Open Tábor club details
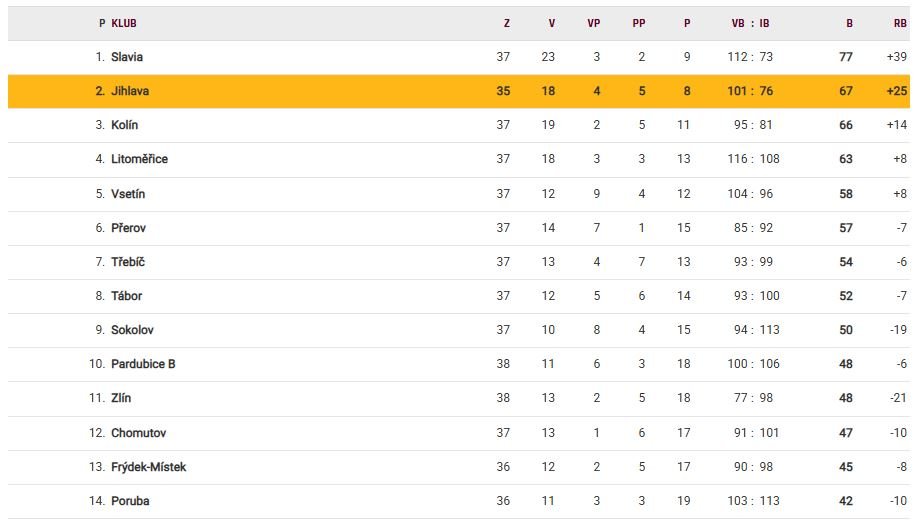Screen dimensions: 924x529 point(127,296)
